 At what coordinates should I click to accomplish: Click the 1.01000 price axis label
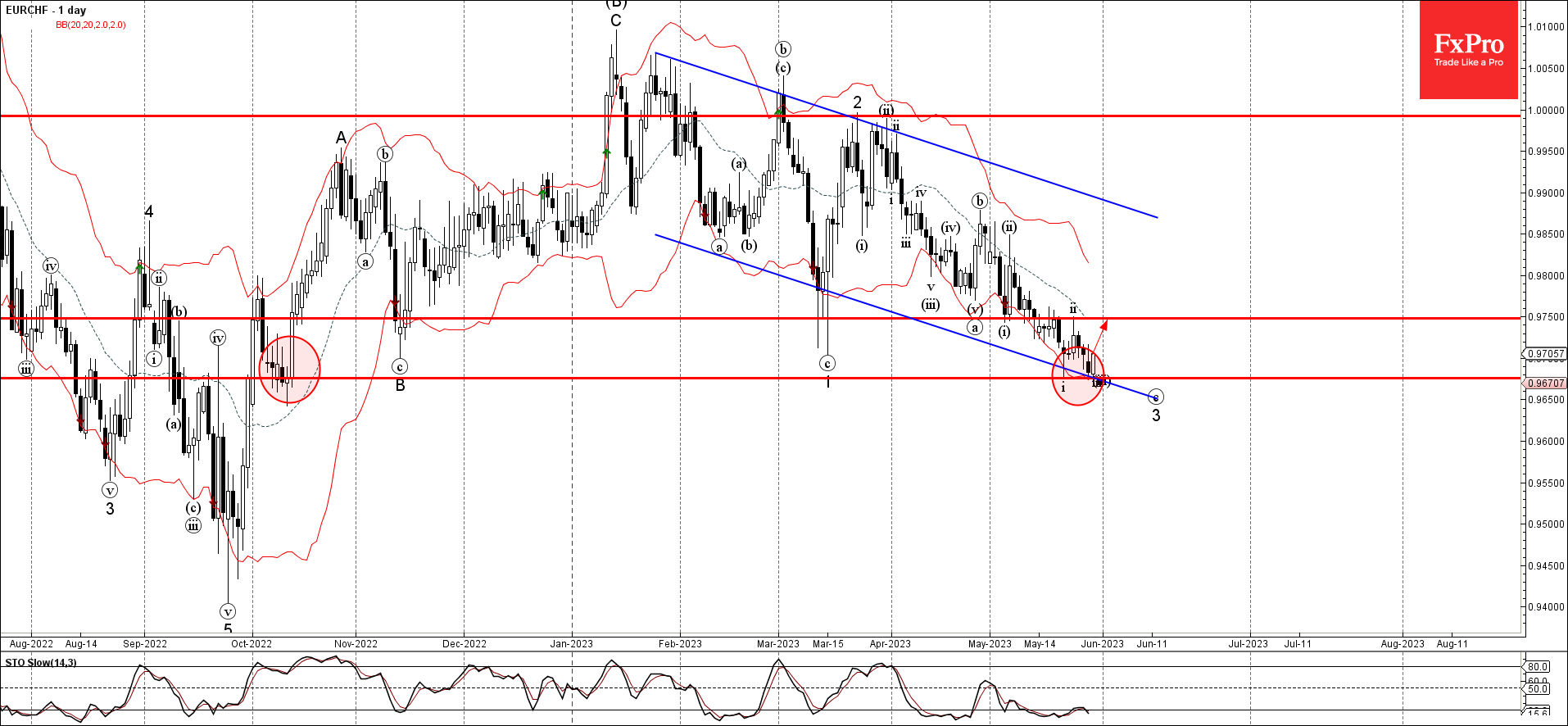(1546, 27)
